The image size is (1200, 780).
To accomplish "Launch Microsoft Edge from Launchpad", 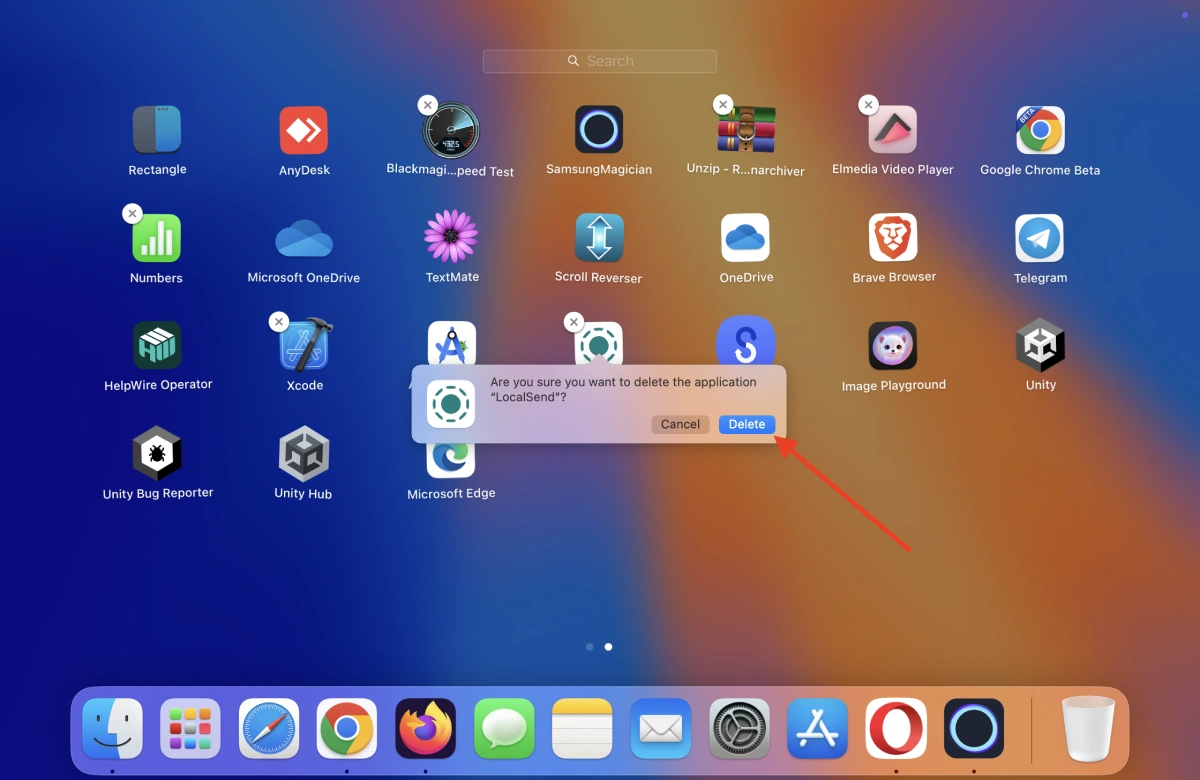I will 451,460.
